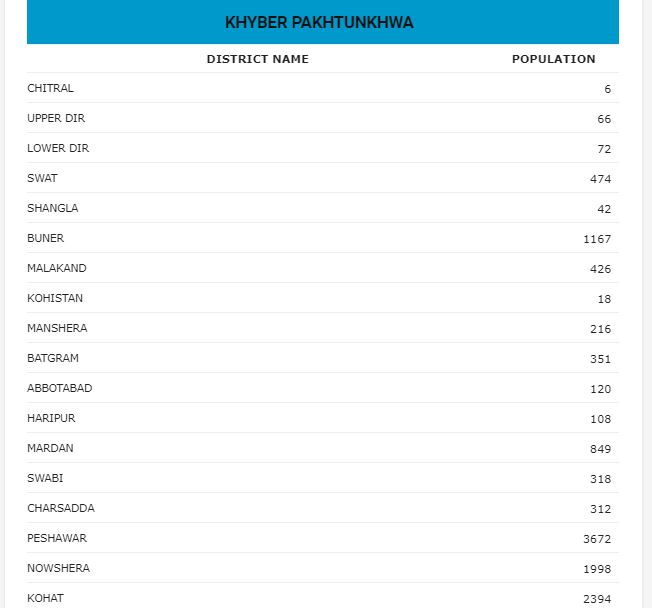Click the MARDAN district entry

(x=50, y=448)
